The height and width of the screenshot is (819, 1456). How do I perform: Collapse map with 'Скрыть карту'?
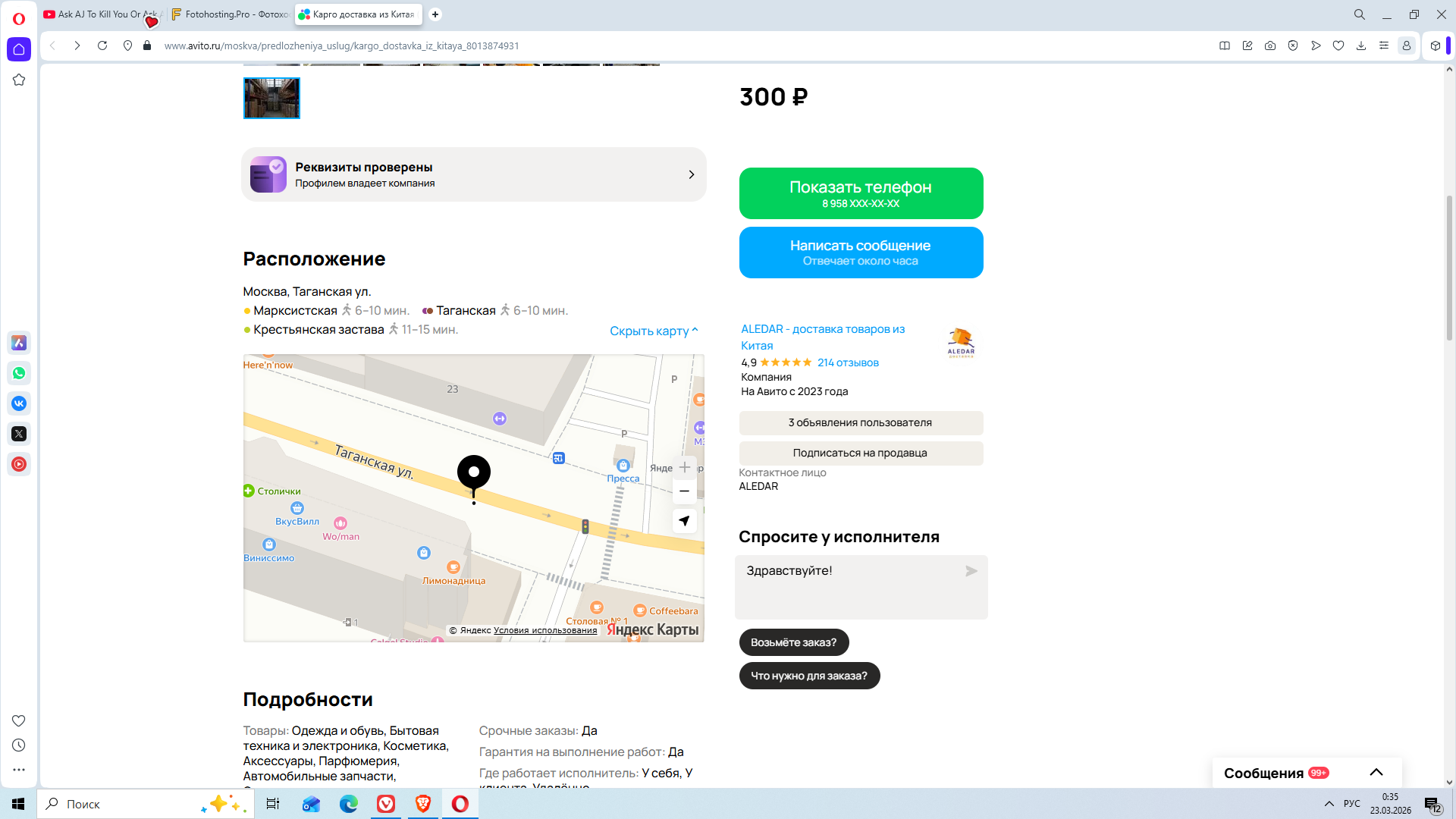653,331
